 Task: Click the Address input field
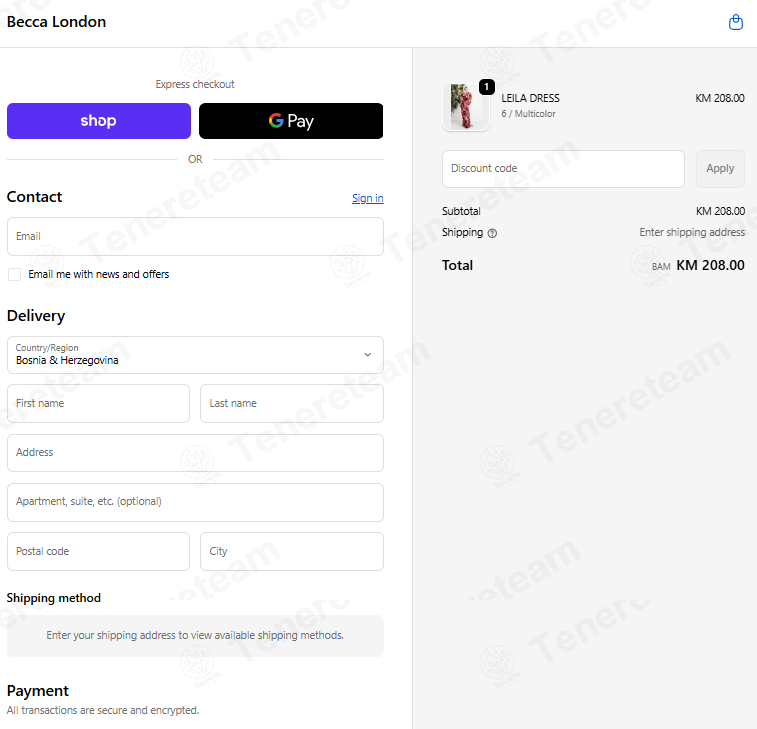(196, 453)
